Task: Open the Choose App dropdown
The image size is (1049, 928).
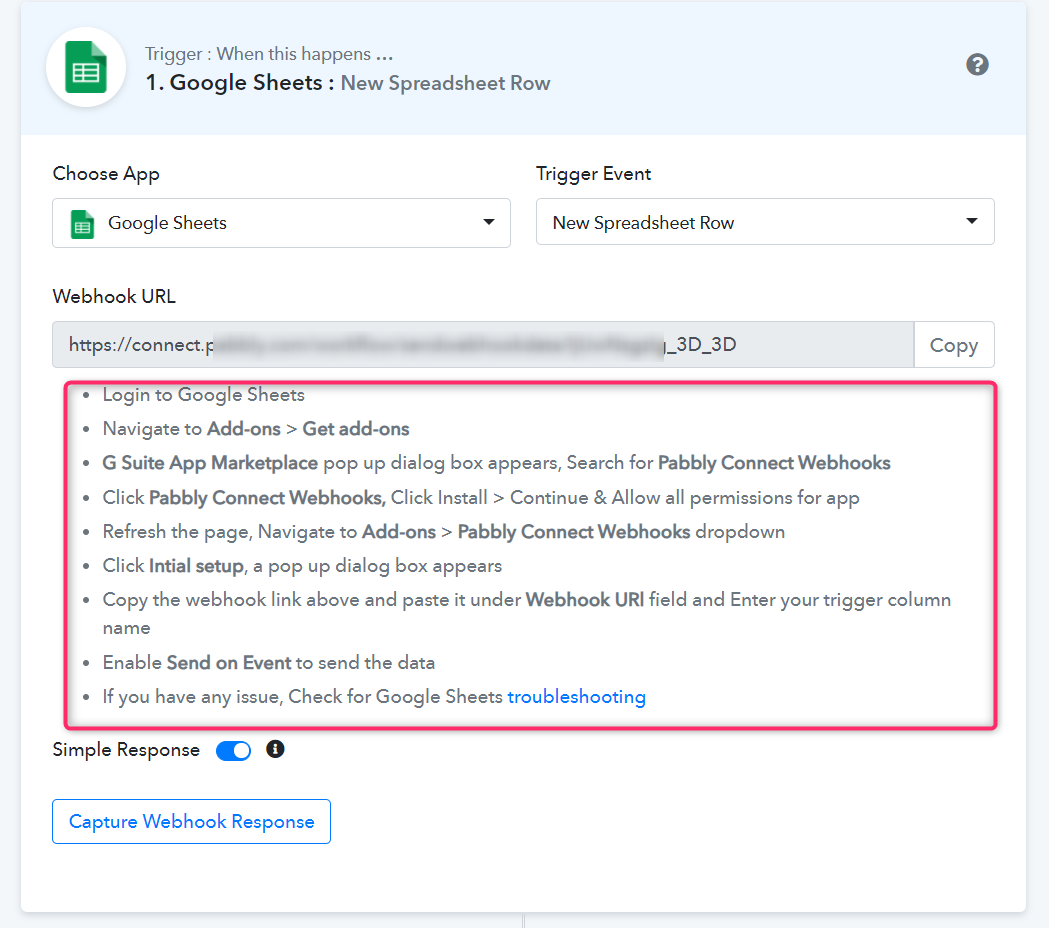Action: pyautogui.click(x=281, y=223)
